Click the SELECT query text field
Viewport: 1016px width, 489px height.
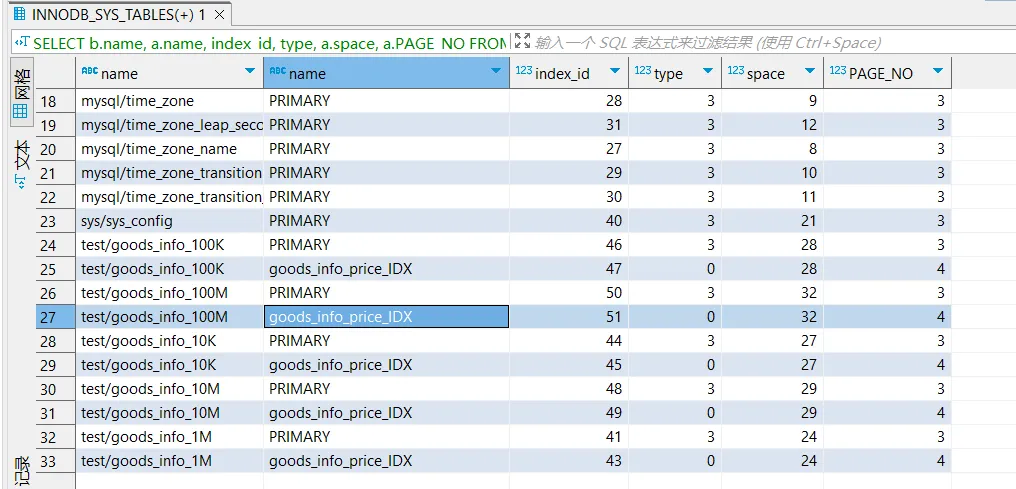[270, 43]
